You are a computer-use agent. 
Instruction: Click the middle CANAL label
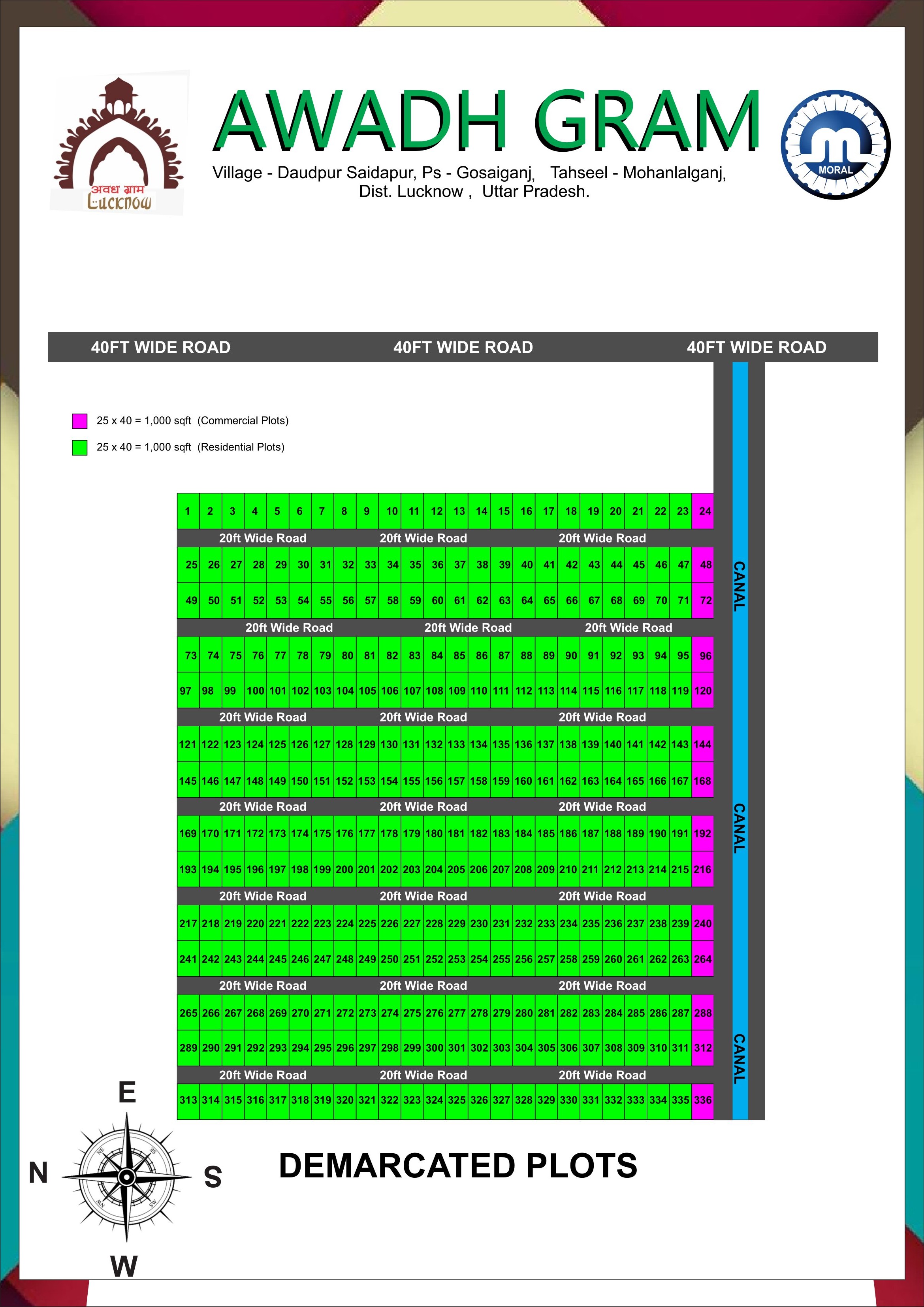739,828
